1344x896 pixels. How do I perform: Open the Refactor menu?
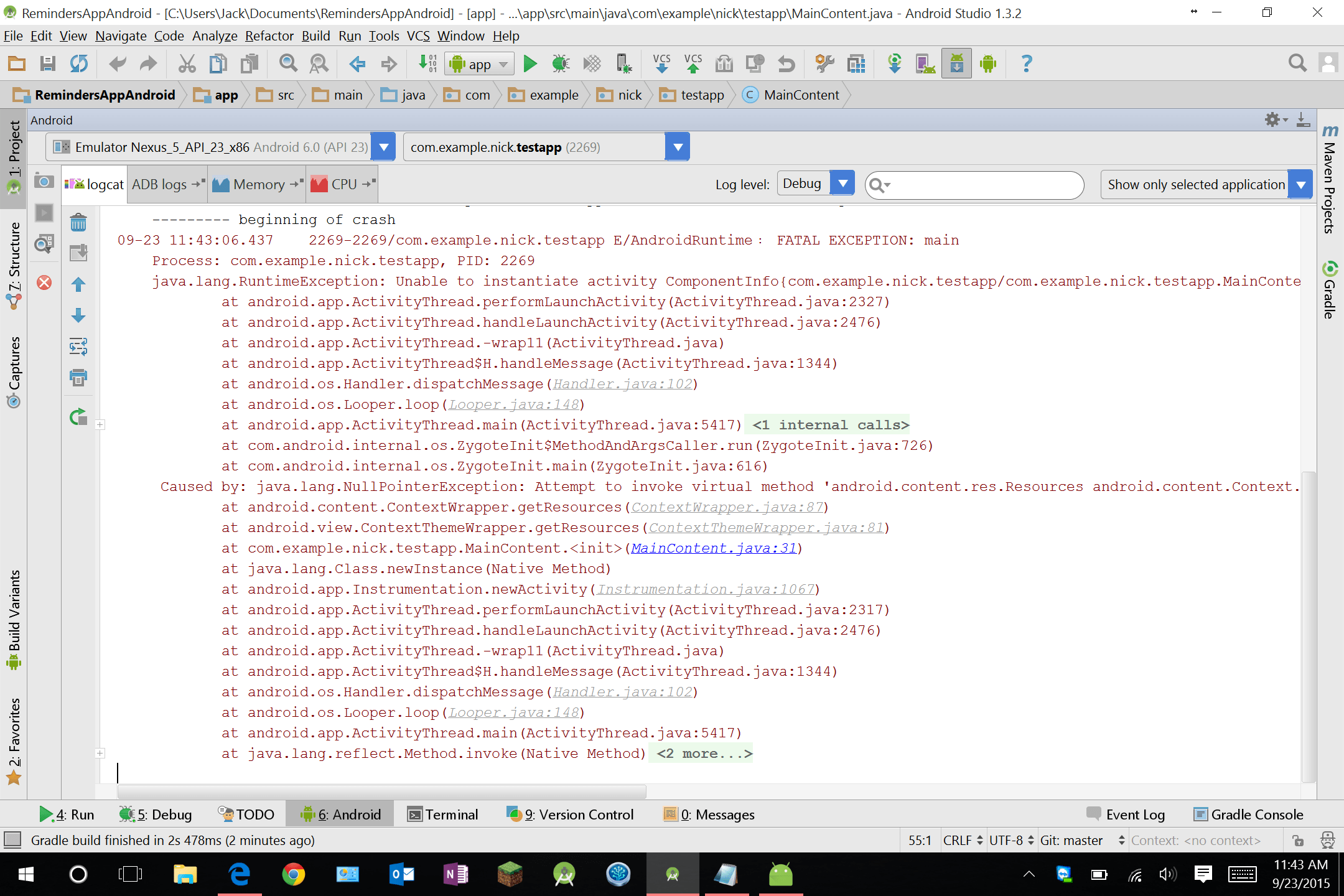pos(269,36)
